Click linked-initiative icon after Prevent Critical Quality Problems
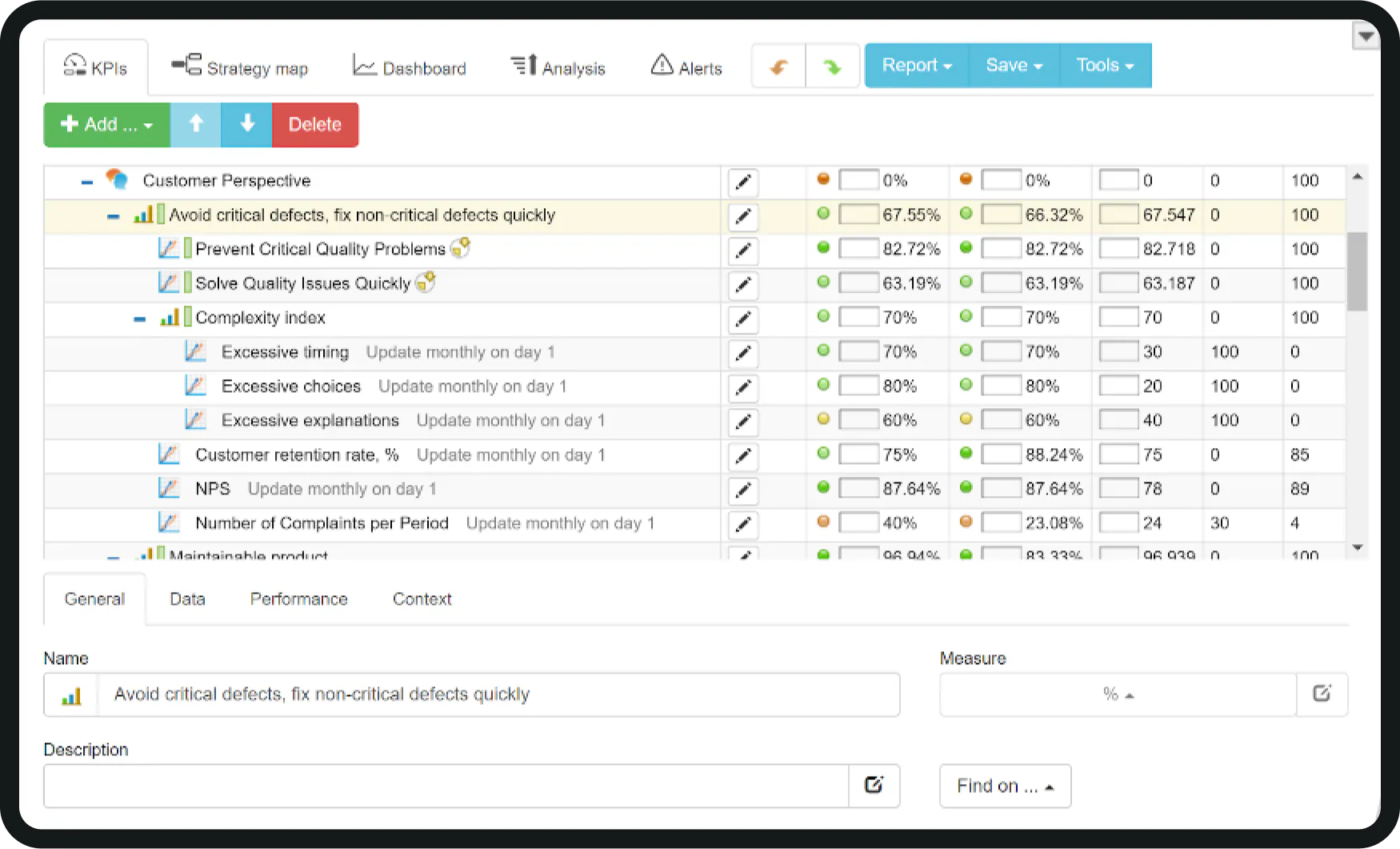 pyautogui.click(x=460, y=248)
